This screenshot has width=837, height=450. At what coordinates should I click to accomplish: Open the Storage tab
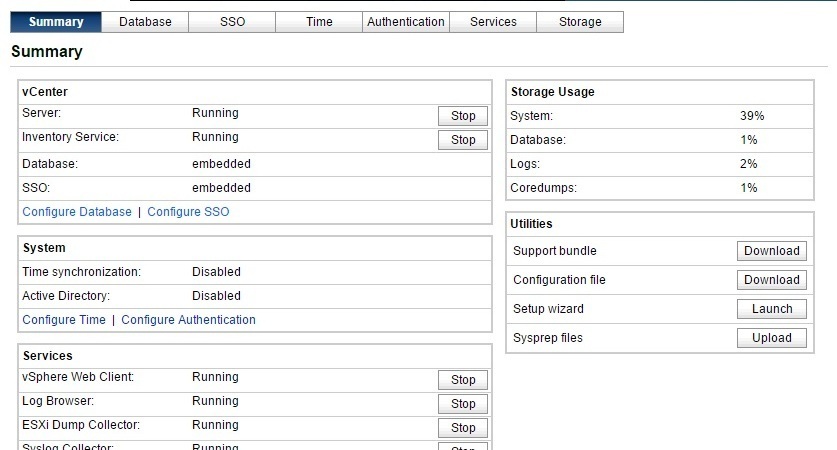[x=580, y=22]
